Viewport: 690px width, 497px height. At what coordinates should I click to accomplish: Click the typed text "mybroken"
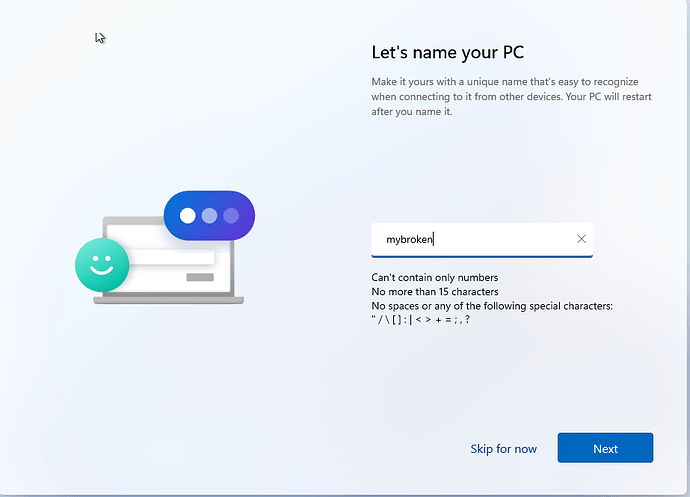[x=409, y=239]
